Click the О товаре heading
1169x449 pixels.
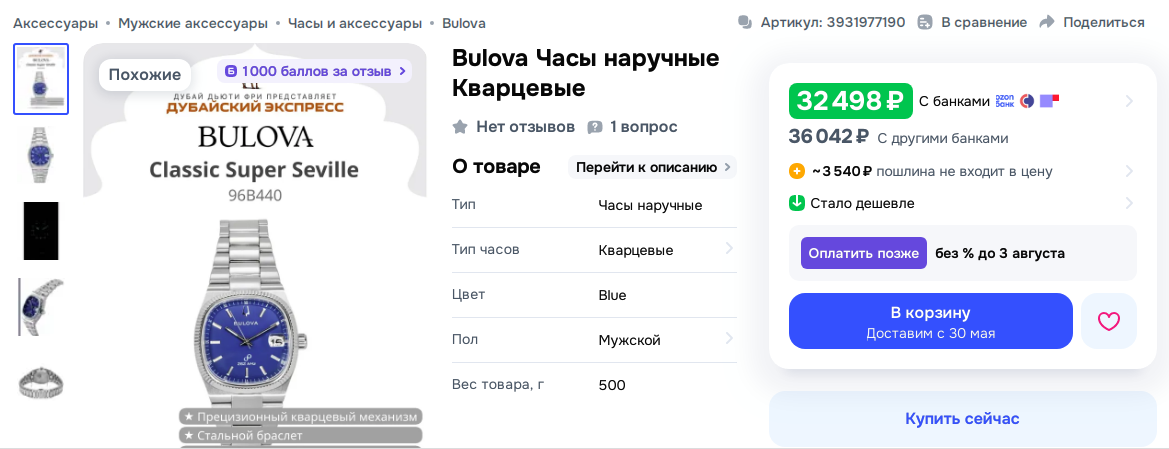click(496, 166)
